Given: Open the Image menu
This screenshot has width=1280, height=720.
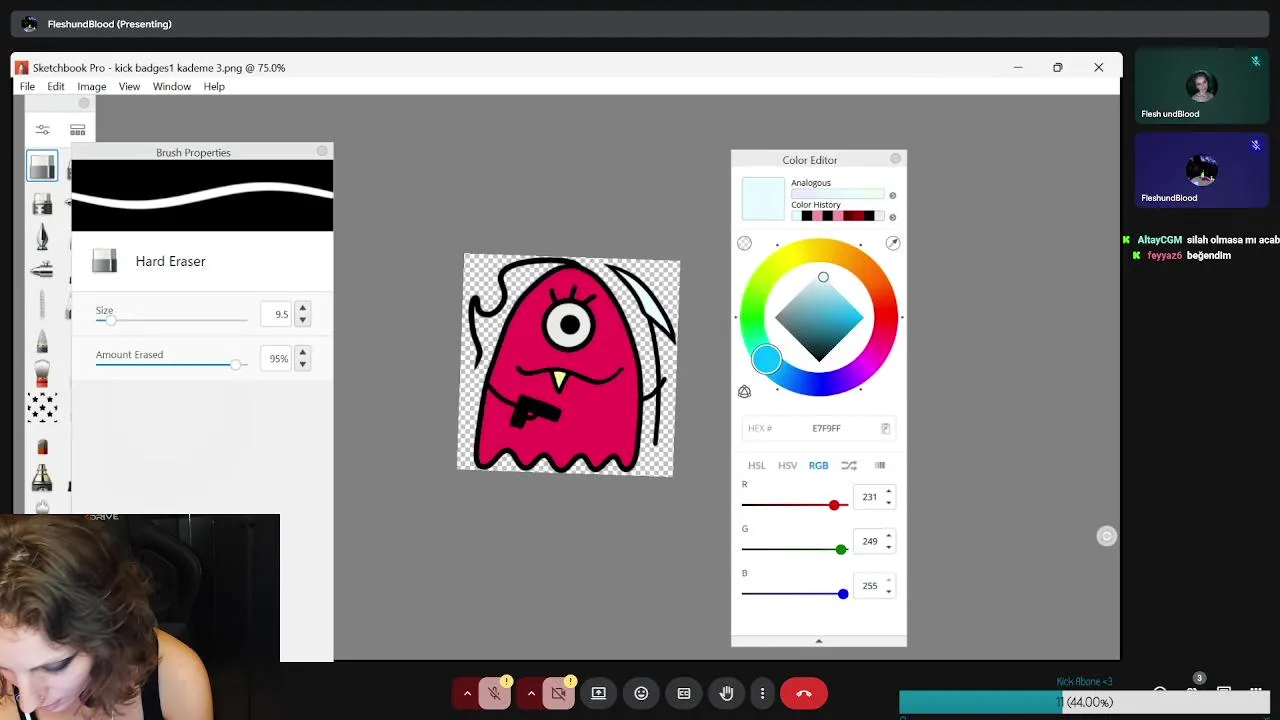Looking at the screenshot, I should pos(92,87).
